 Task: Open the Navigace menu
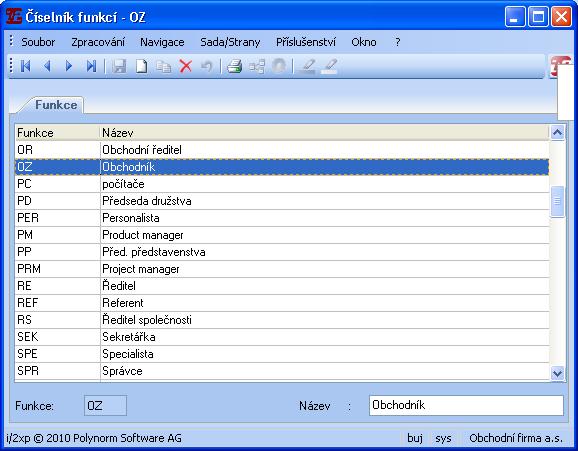(162, 42)
